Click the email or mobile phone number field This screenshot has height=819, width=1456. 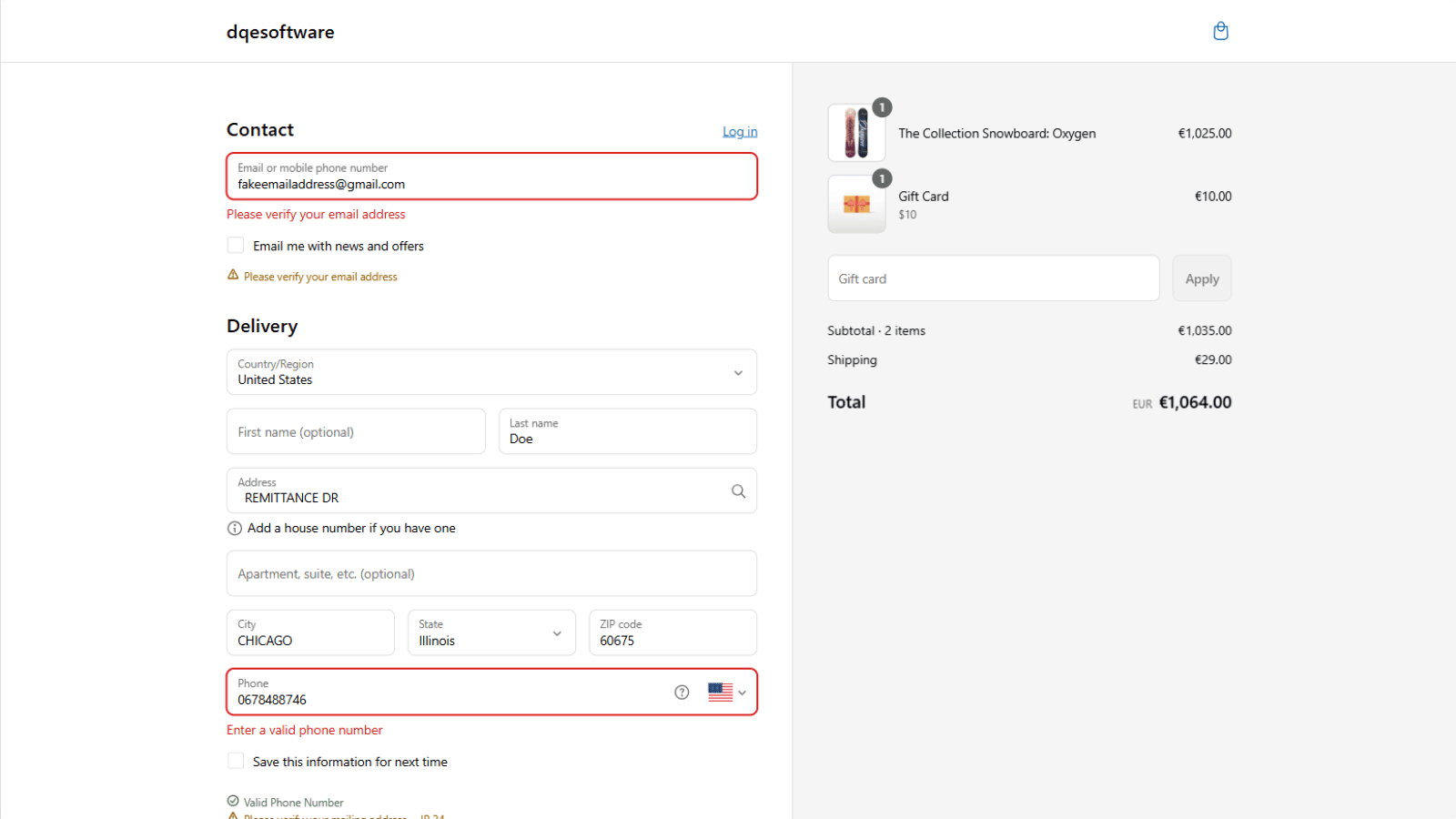tap(491, 177)
